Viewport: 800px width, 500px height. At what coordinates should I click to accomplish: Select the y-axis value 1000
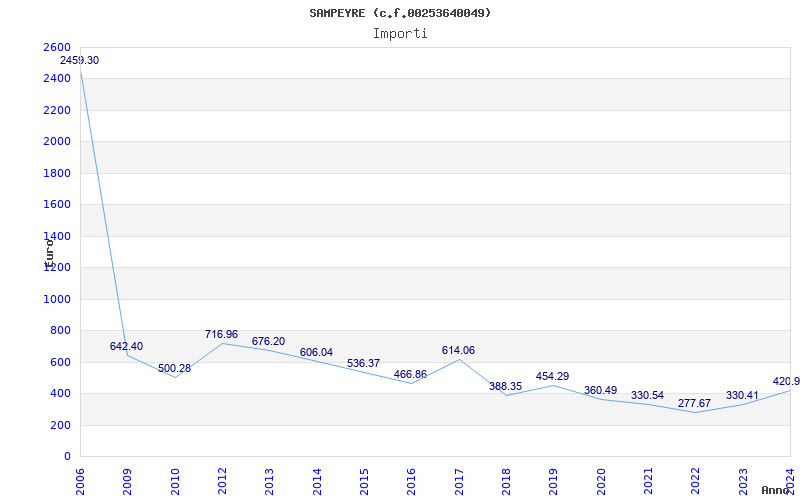point(57,299)
